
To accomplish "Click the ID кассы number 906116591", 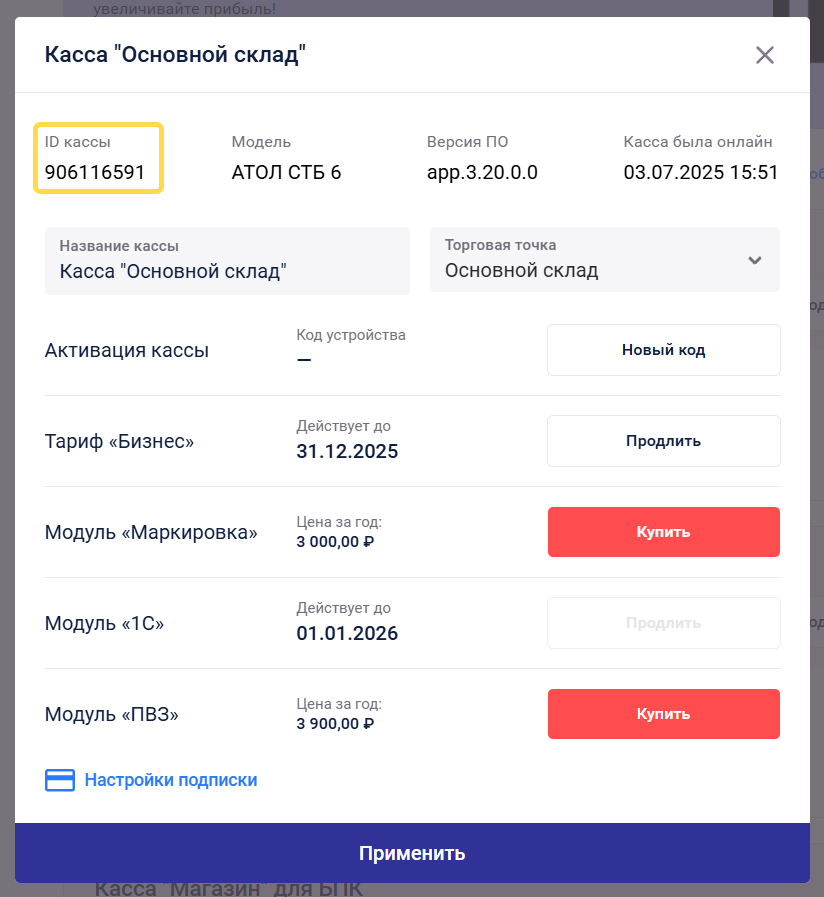I will 95,172.
